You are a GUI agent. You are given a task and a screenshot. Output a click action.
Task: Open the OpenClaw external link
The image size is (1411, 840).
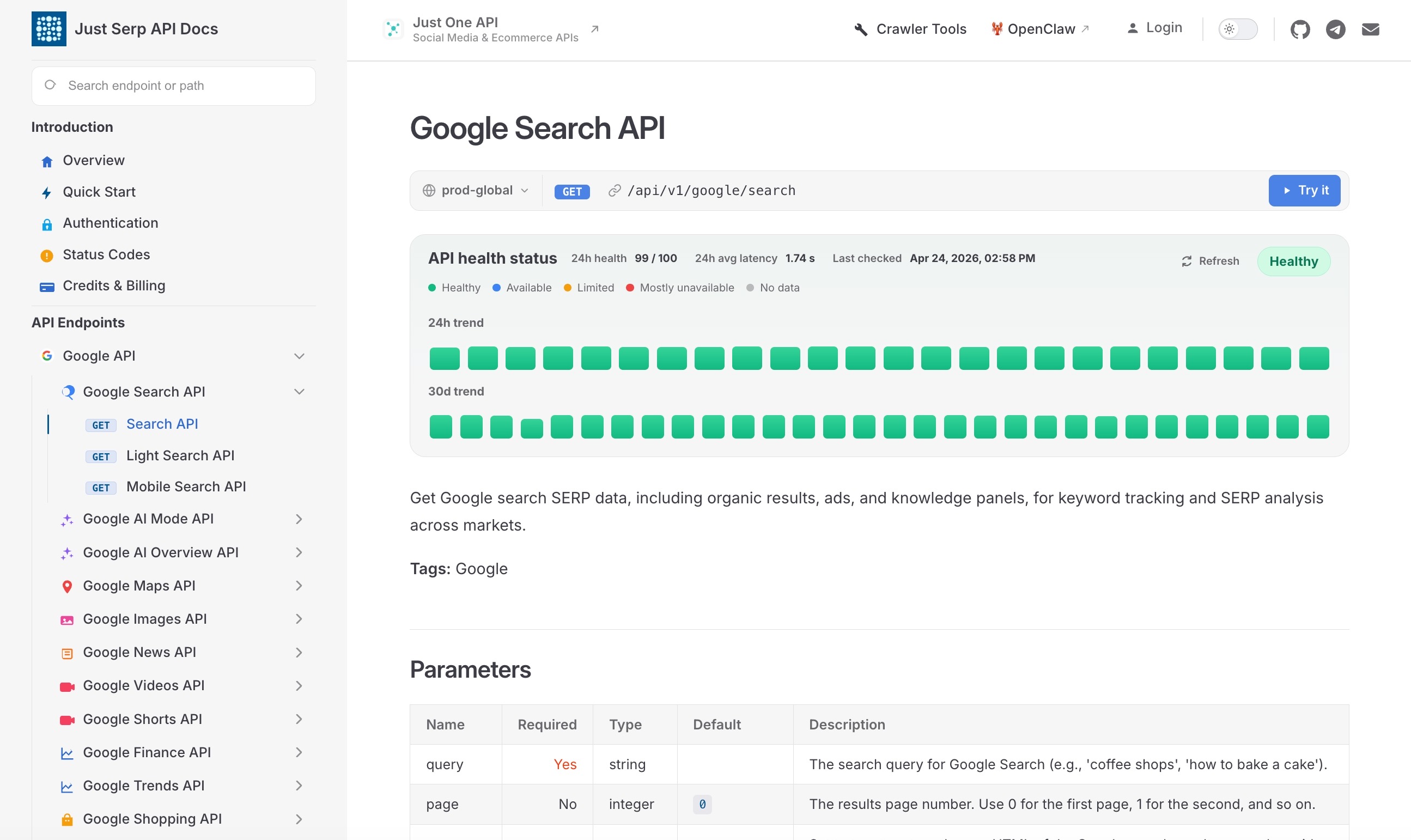[1039, 29]
